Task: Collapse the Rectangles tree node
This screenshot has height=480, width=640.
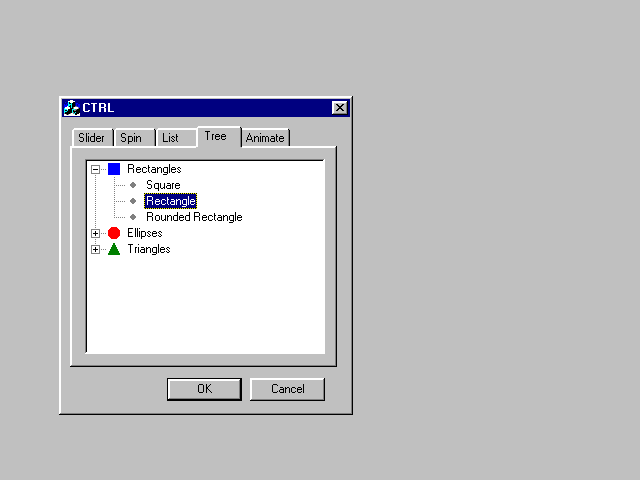Action: [96, 169]
